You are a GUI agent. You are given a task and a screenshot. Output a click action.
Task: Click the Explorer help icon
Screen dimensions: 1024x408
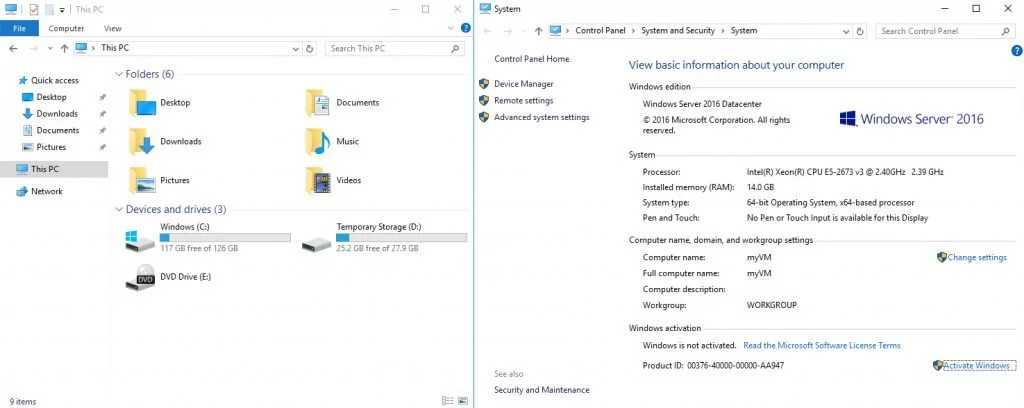[x=466, y=28]
